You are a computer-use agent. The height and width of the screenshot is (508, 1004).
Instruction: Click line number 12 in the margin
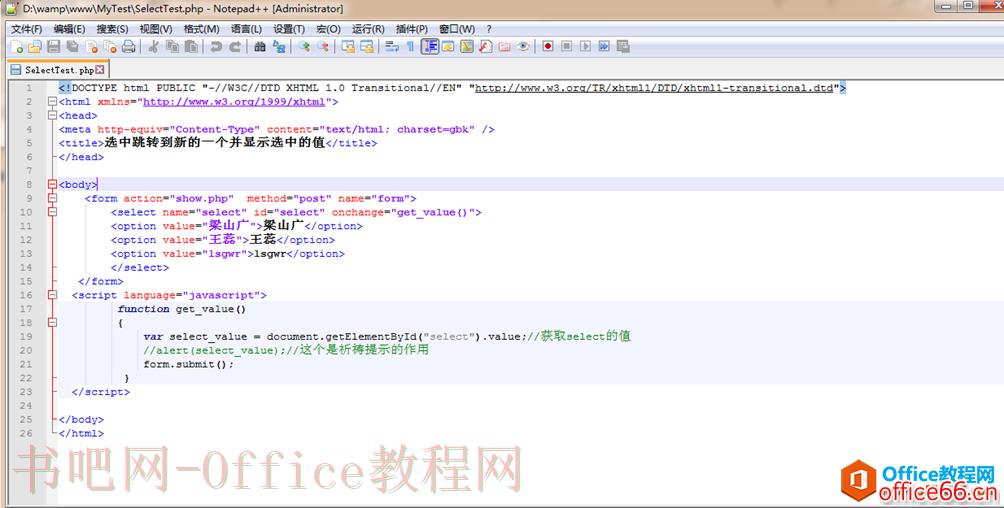coord(26,240)
